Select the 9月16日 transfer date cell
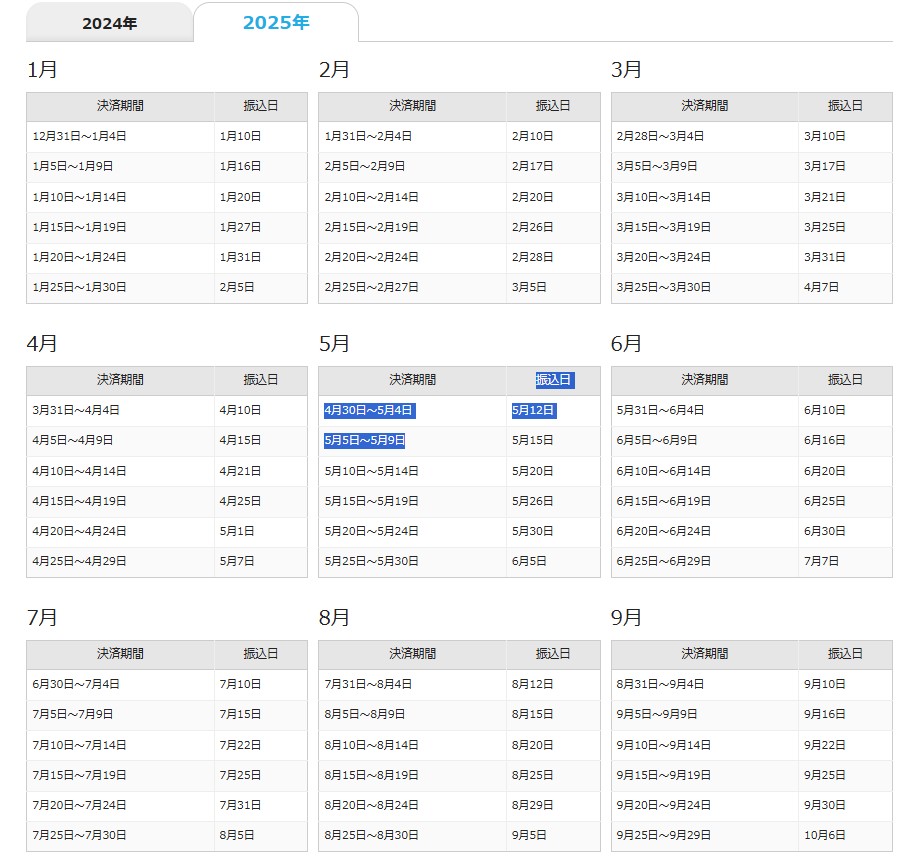Viewport: 911px width, 857px height. click(x=824, y=715)
